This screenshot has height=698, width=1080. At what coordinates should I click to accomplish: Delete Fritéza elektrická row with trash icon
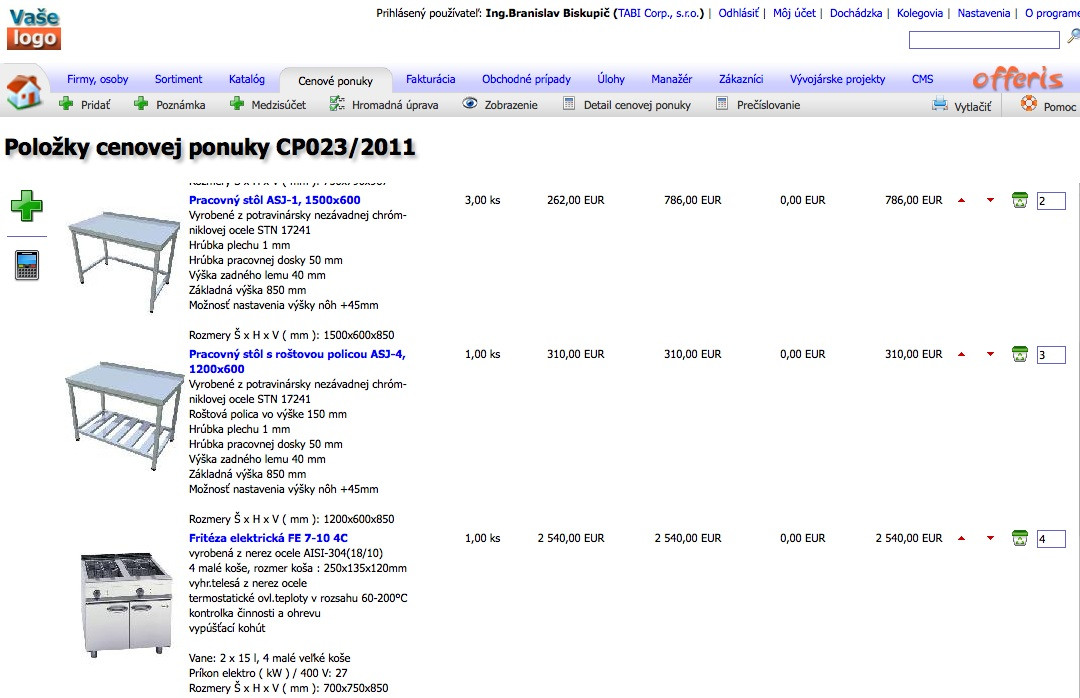1020,538
